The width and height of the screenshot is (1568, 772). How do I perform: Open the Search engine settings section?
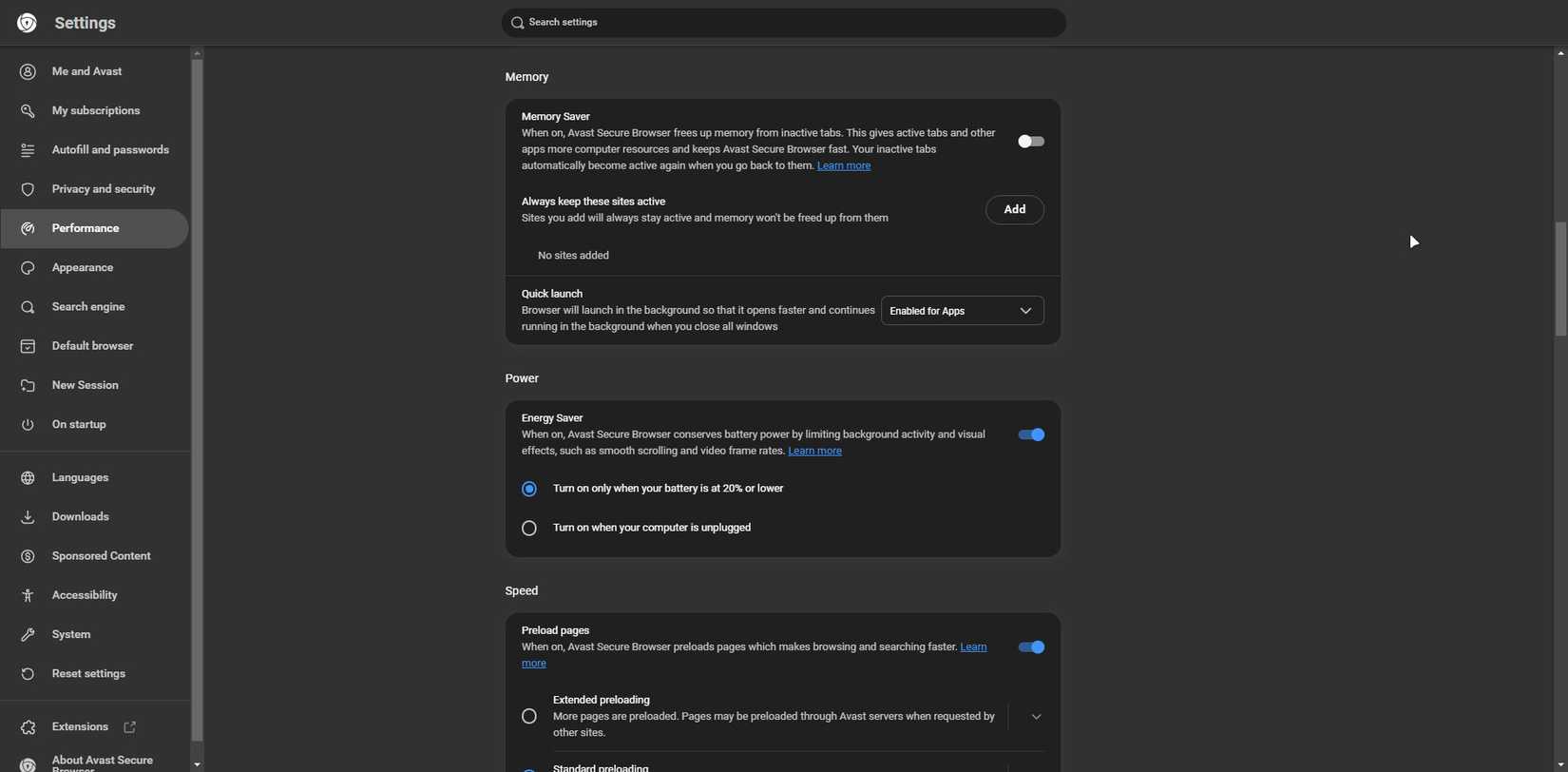point(88,308)
